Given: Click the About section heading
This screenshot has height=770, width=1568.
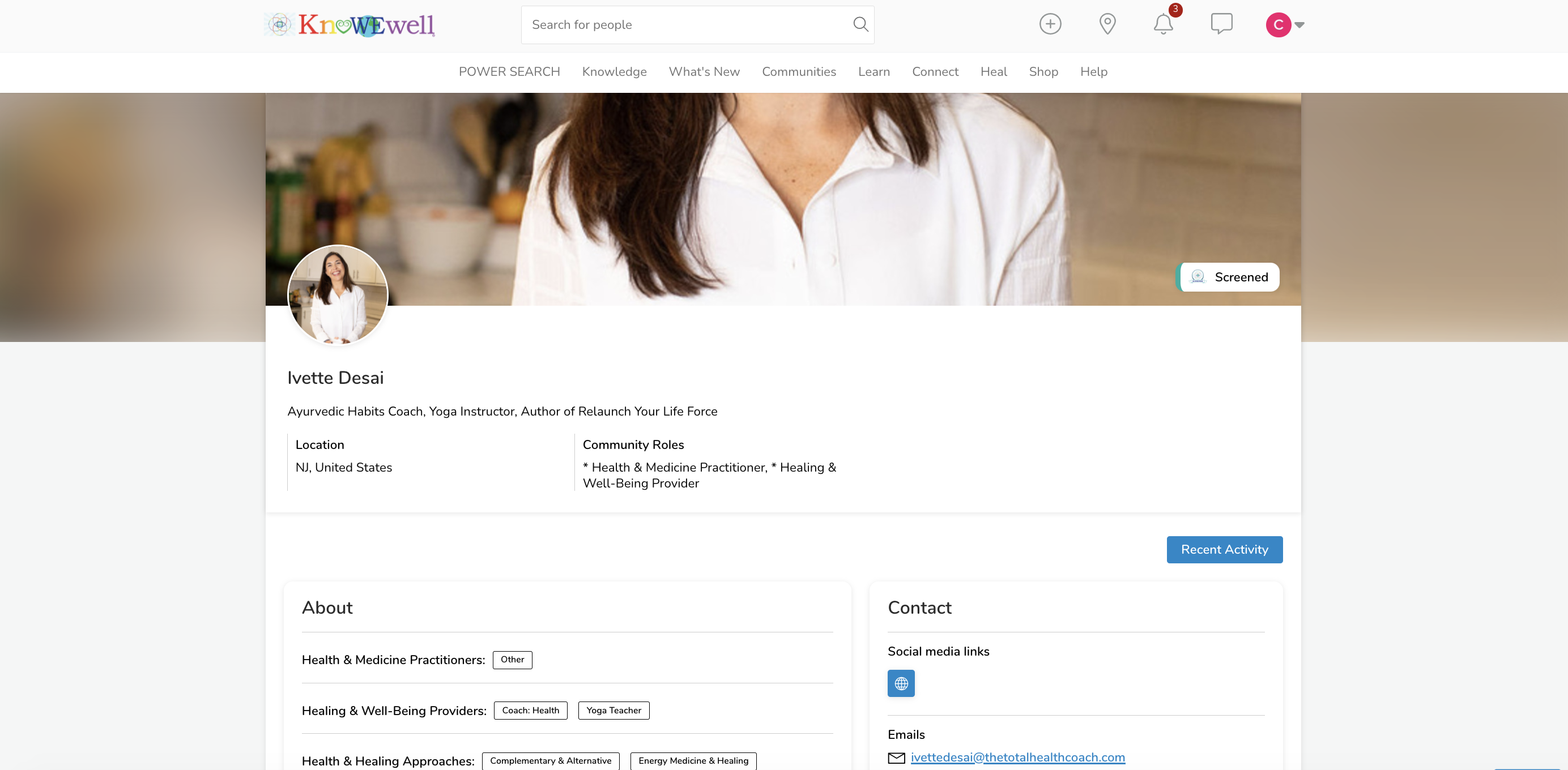Looking at the screenshot, I should coord(327,608).
